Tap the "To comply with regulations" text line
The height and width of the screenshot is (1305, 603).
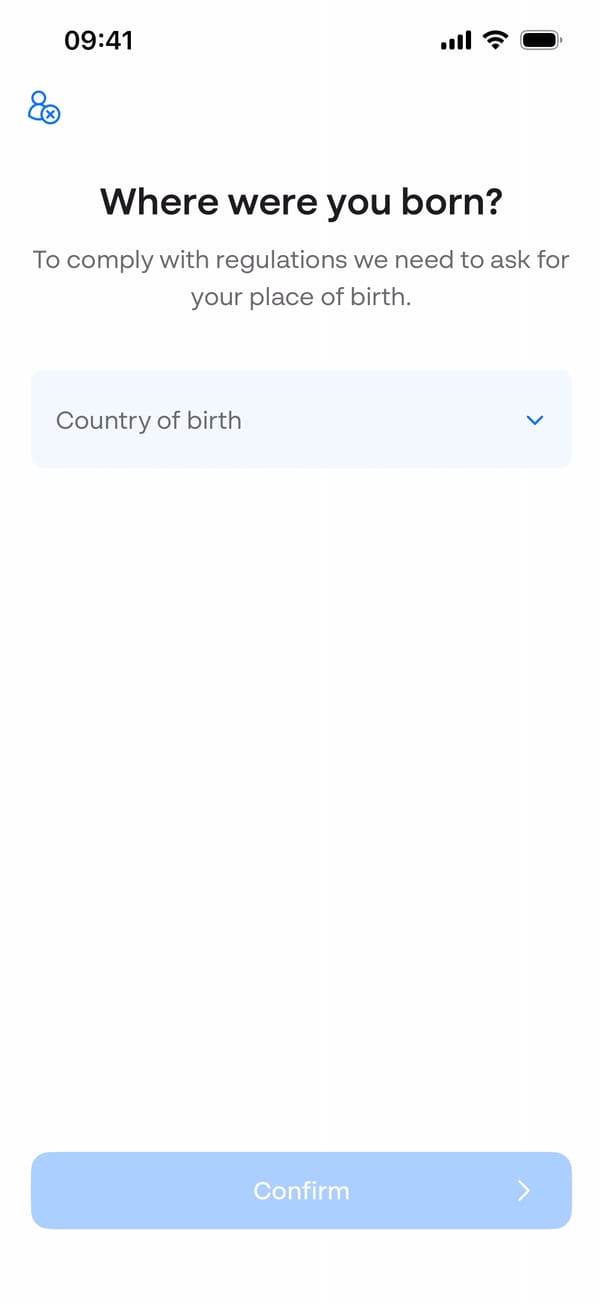301,260
